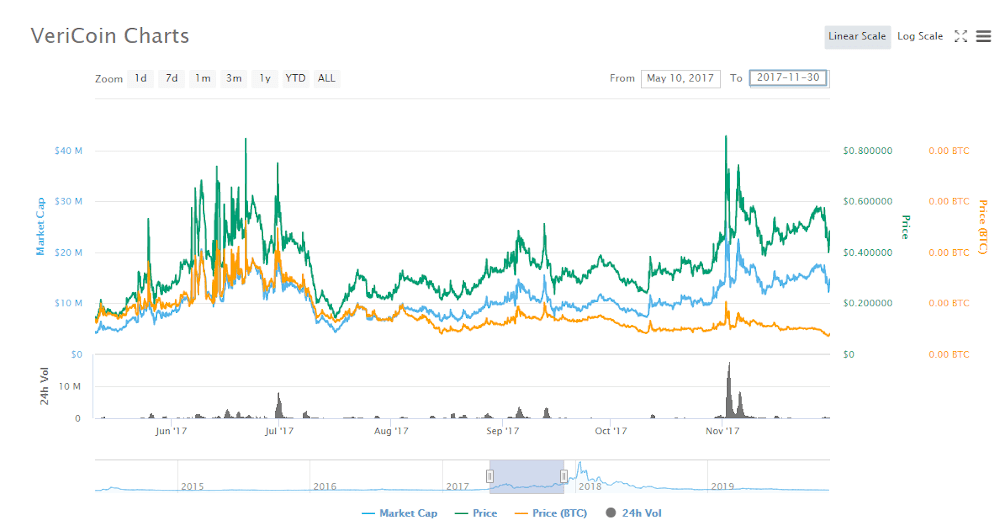
Task: Toggle 24h Vol series in legend
Action: tap(634, 513)
